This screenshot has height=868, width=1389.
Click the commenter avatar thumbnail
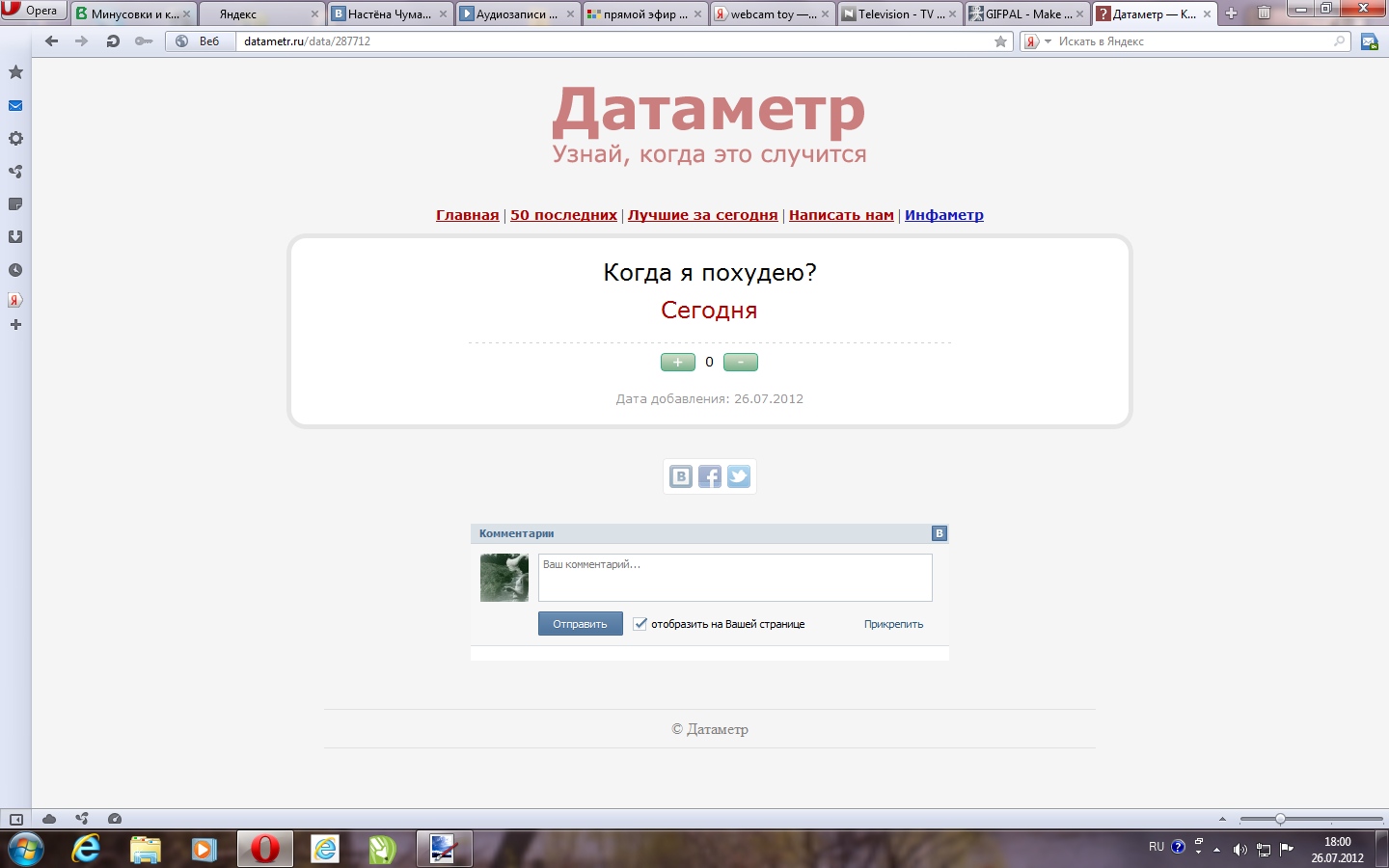tap(504, 578)
